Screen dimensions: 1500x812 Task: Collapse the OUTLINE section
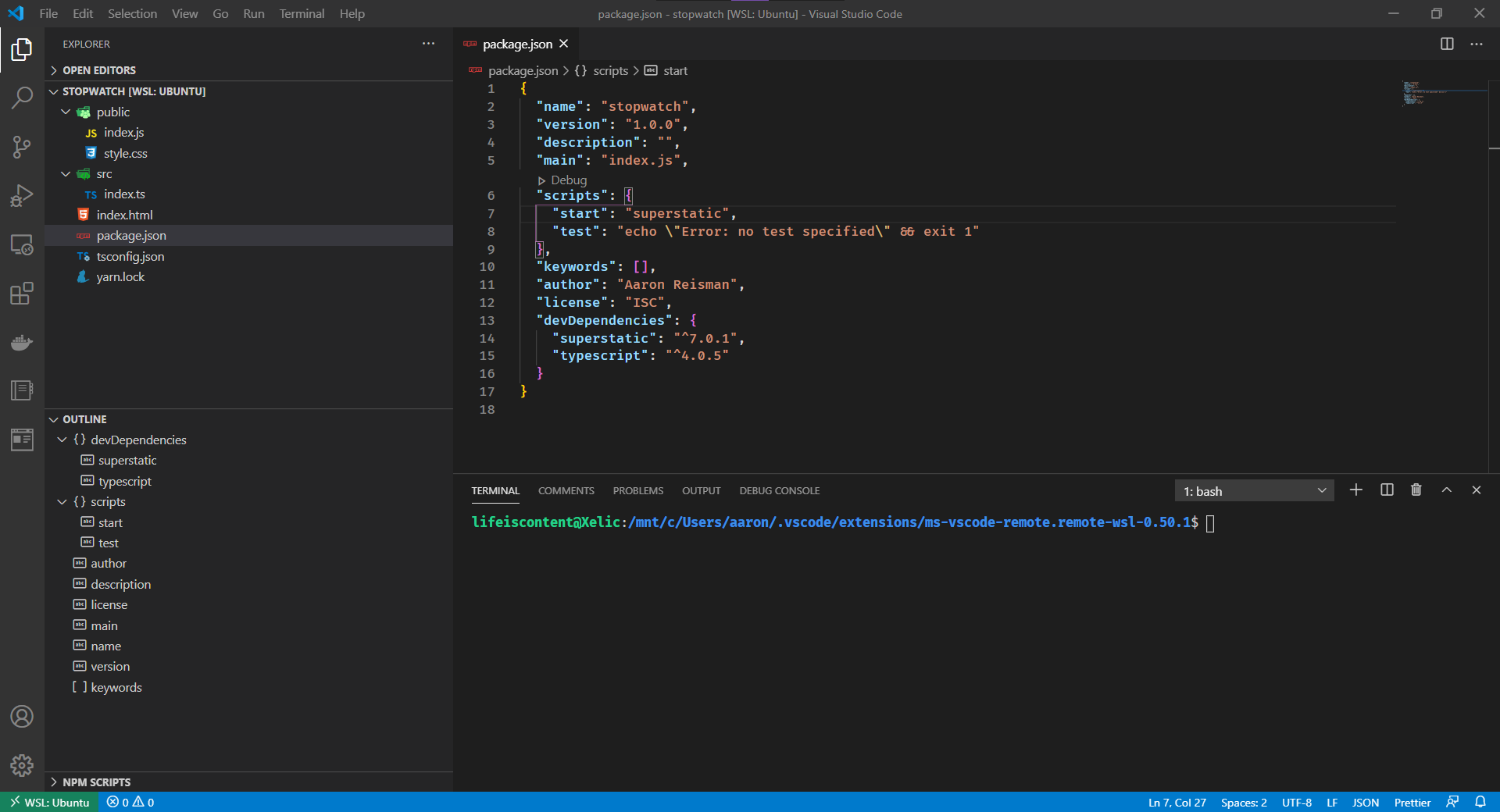[x=84, y=418]
